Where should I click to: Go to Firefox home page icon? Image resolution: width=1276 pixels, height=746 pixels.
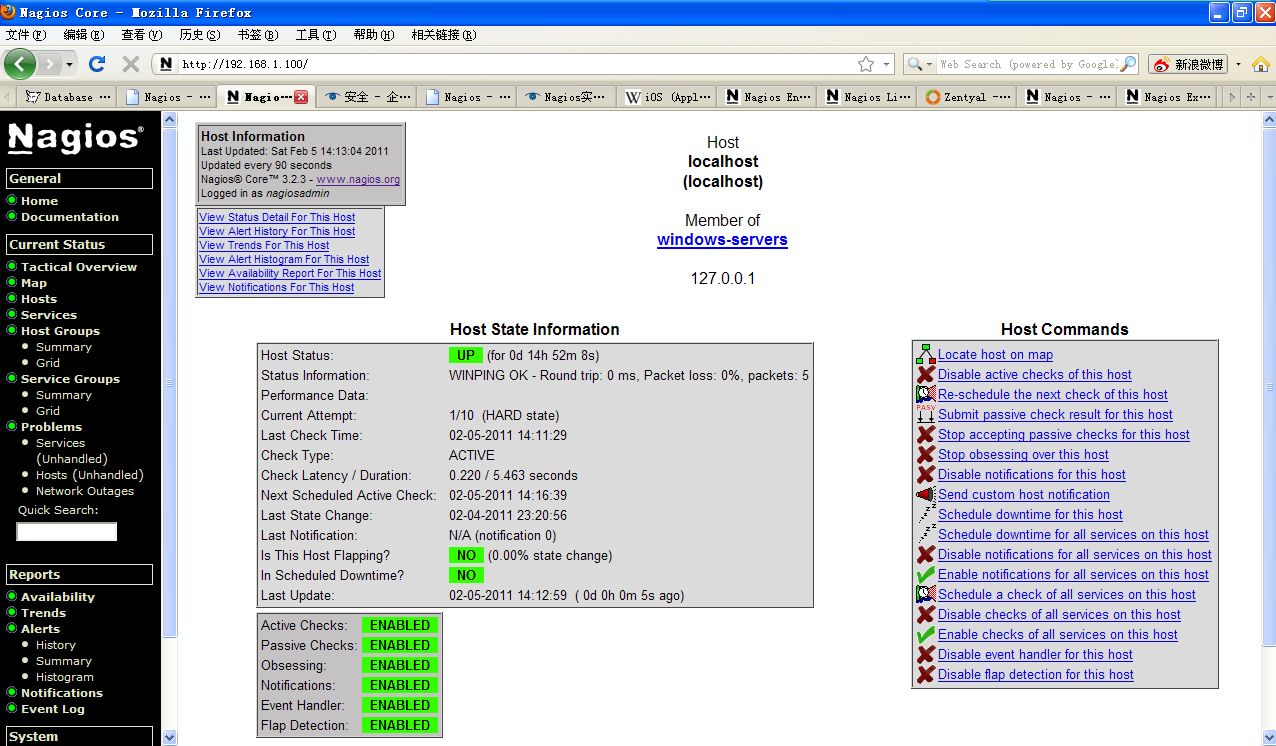[1260, 64]
